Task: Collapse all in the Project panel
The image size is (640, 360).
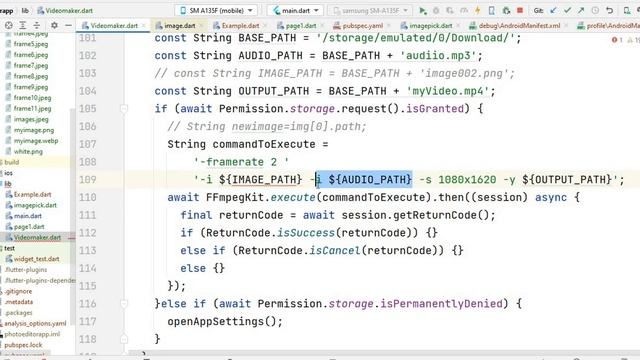Action: point(36,25)
